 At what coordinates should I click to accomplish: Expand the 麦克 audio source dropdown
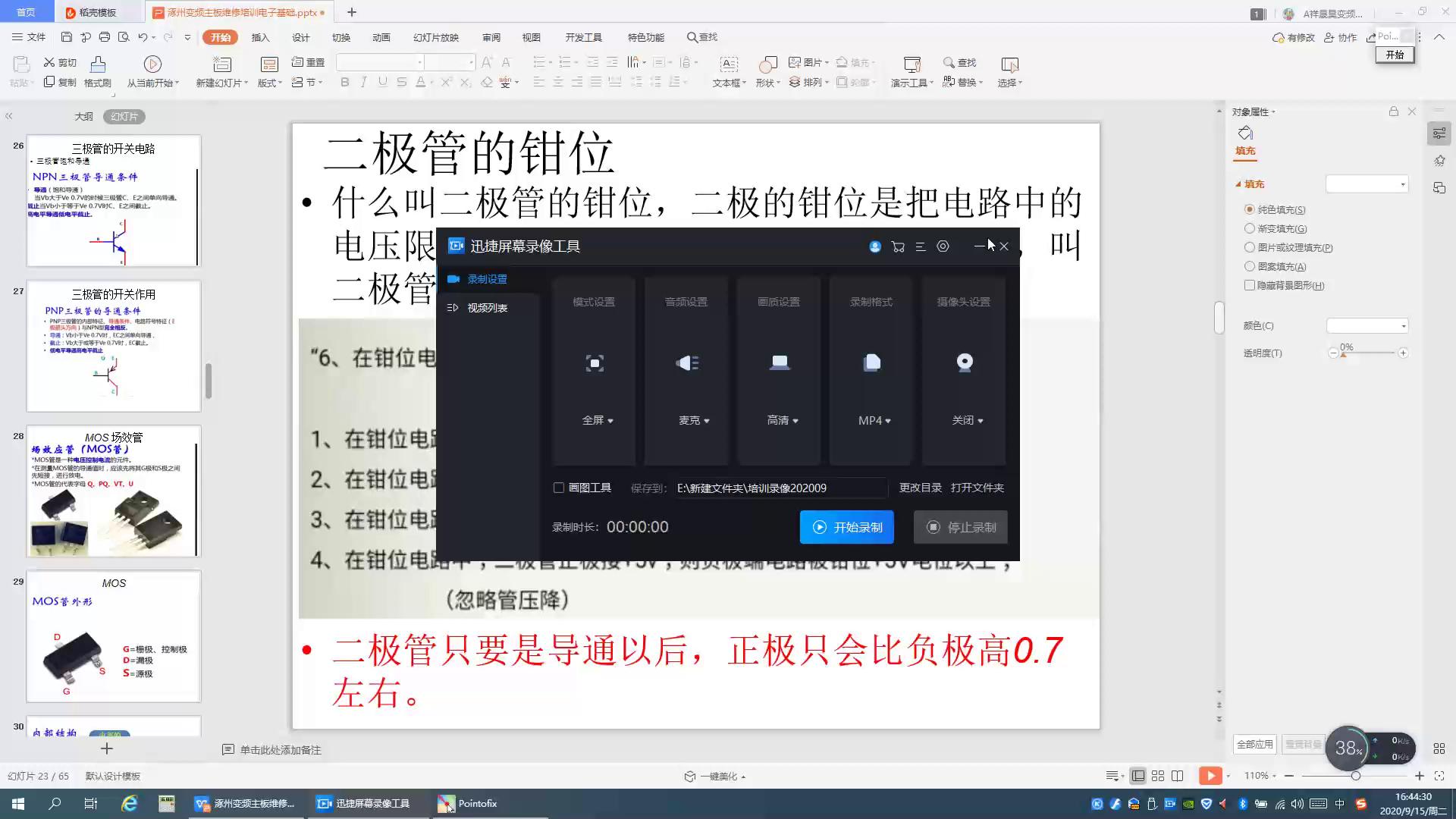[694, 420]
